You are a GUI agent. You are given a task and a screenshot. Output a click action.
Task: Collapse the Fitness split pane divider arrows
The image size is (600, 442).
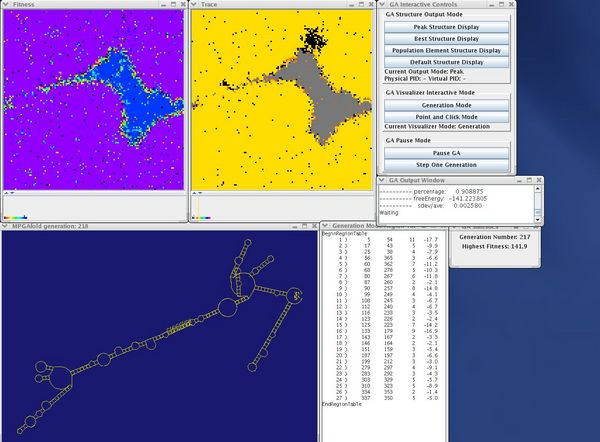click(x=10, y=191)
